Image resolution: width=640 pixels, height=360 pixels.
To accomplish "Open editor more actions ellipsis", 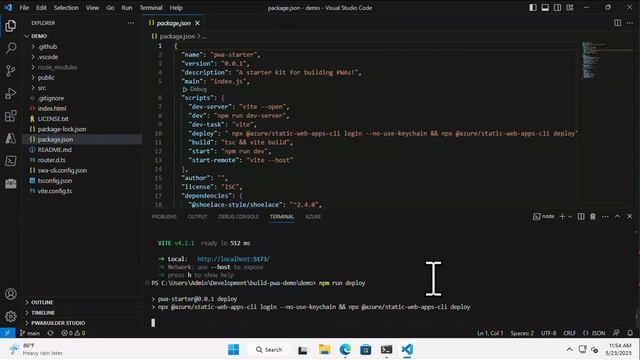I will [x=630, y=23].
